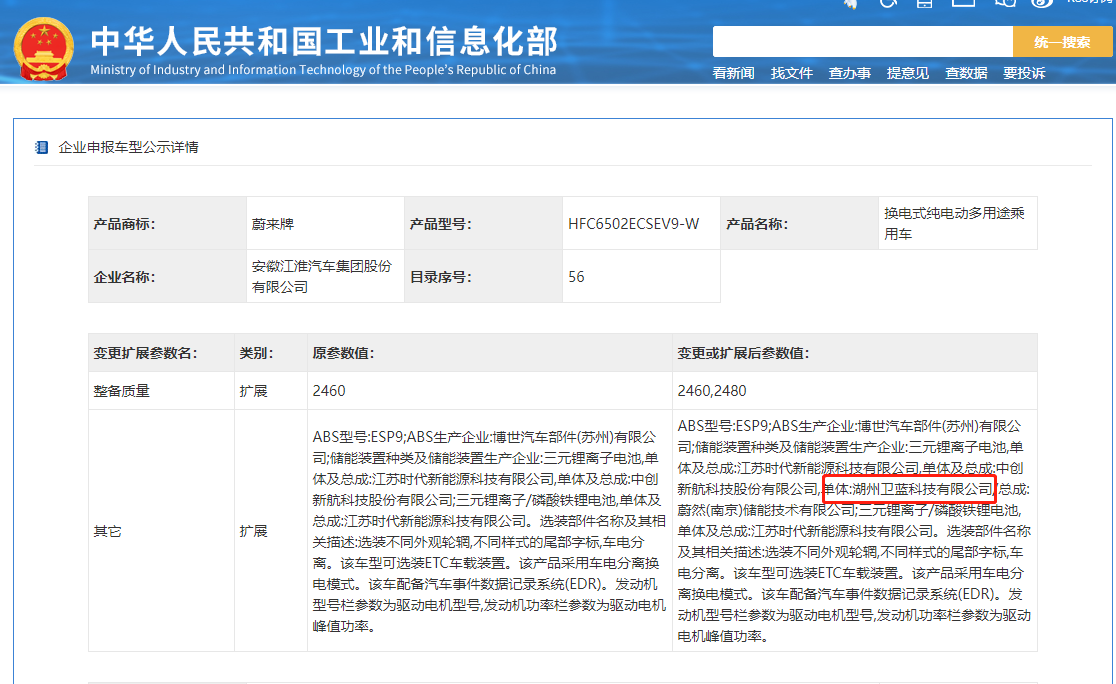Open the 提意见 feedback link
This screenshot has width=1116, height=684.
pyautogui.click(x=907, y=73)
